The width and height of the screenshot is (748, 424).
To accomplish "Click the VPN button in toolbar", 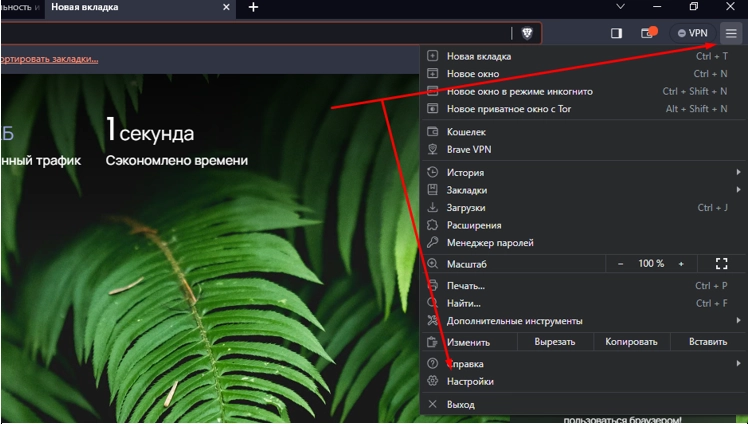I will click(693, 33).
